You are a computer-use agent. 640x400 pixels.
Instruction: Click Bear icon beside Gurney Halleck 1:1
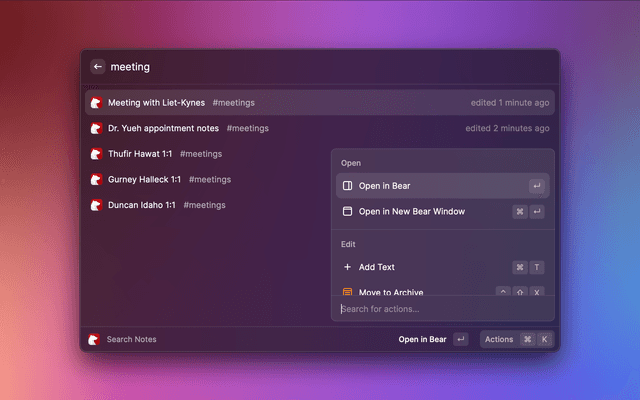[x=96, y=179]
